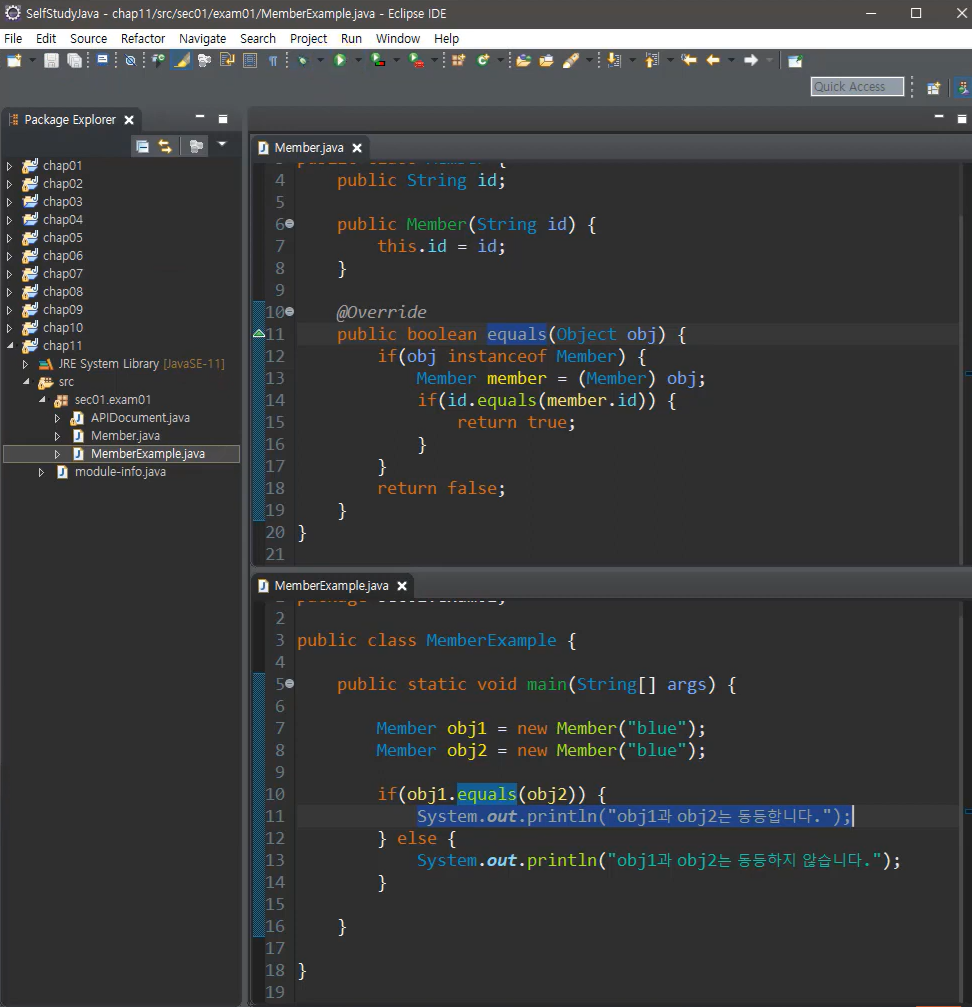Viewport: 972px width, 1007px height.
Task: Click the Coverage run icon
Action: [379, 60]
